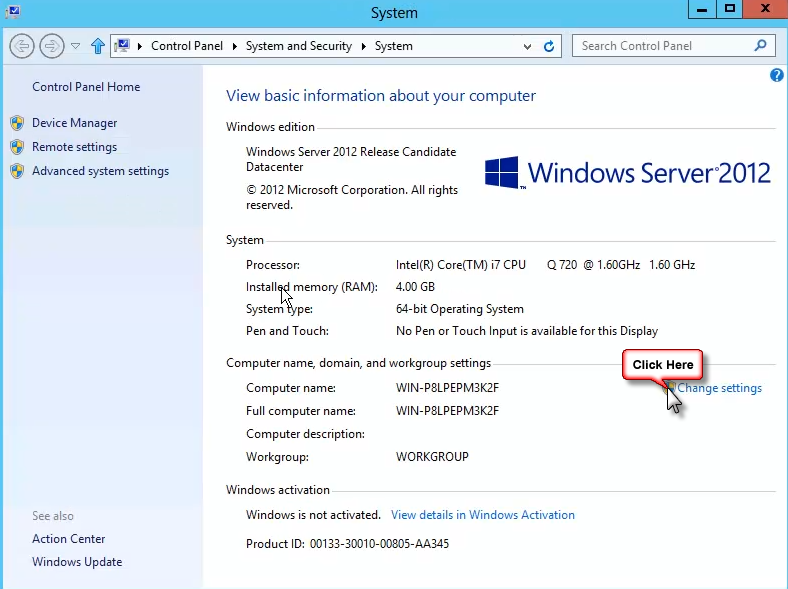Minimize the System window
The image size is (788, 589).
(702, 9)
